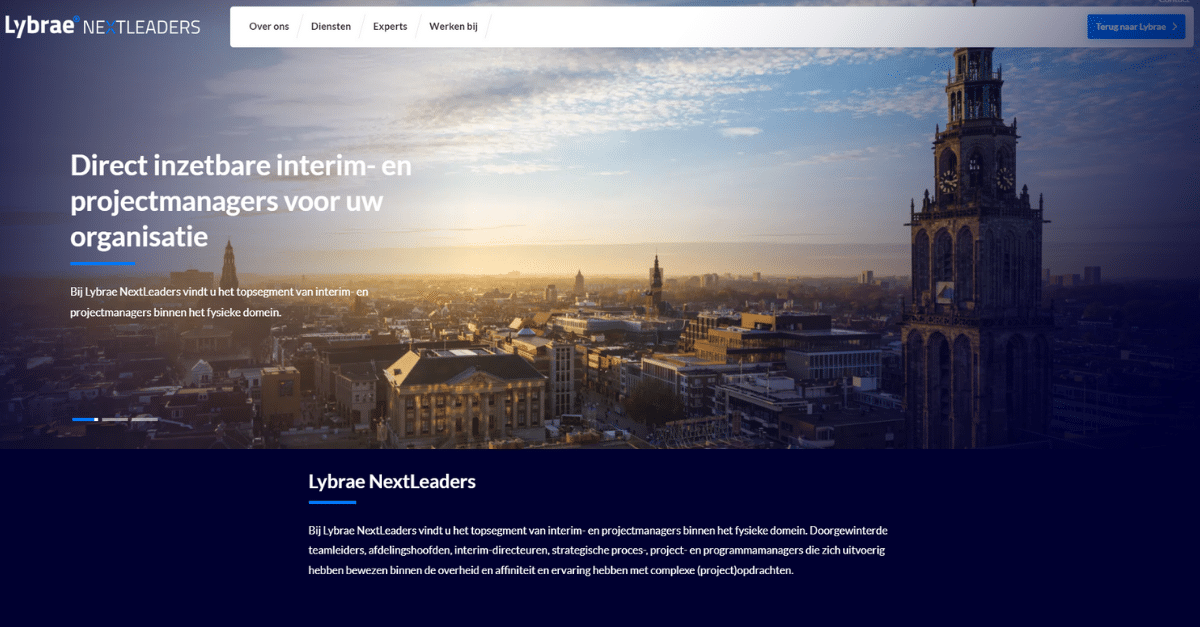
Task: Click the Lybrae NextLeaders logo
Action: pyautogui.click(x=102, y=27)
